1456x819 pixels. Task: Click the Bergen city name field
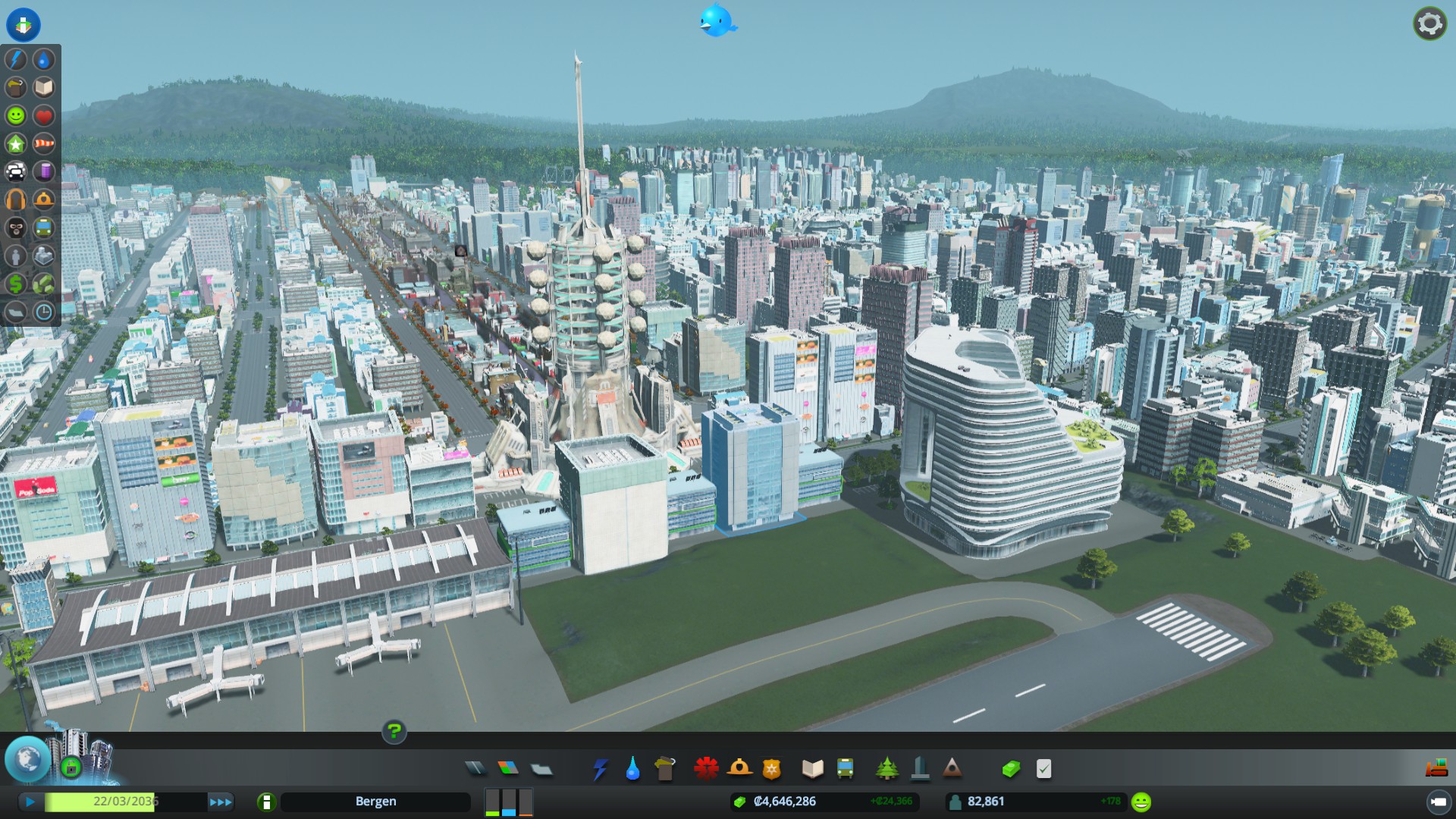pos(375,802)
